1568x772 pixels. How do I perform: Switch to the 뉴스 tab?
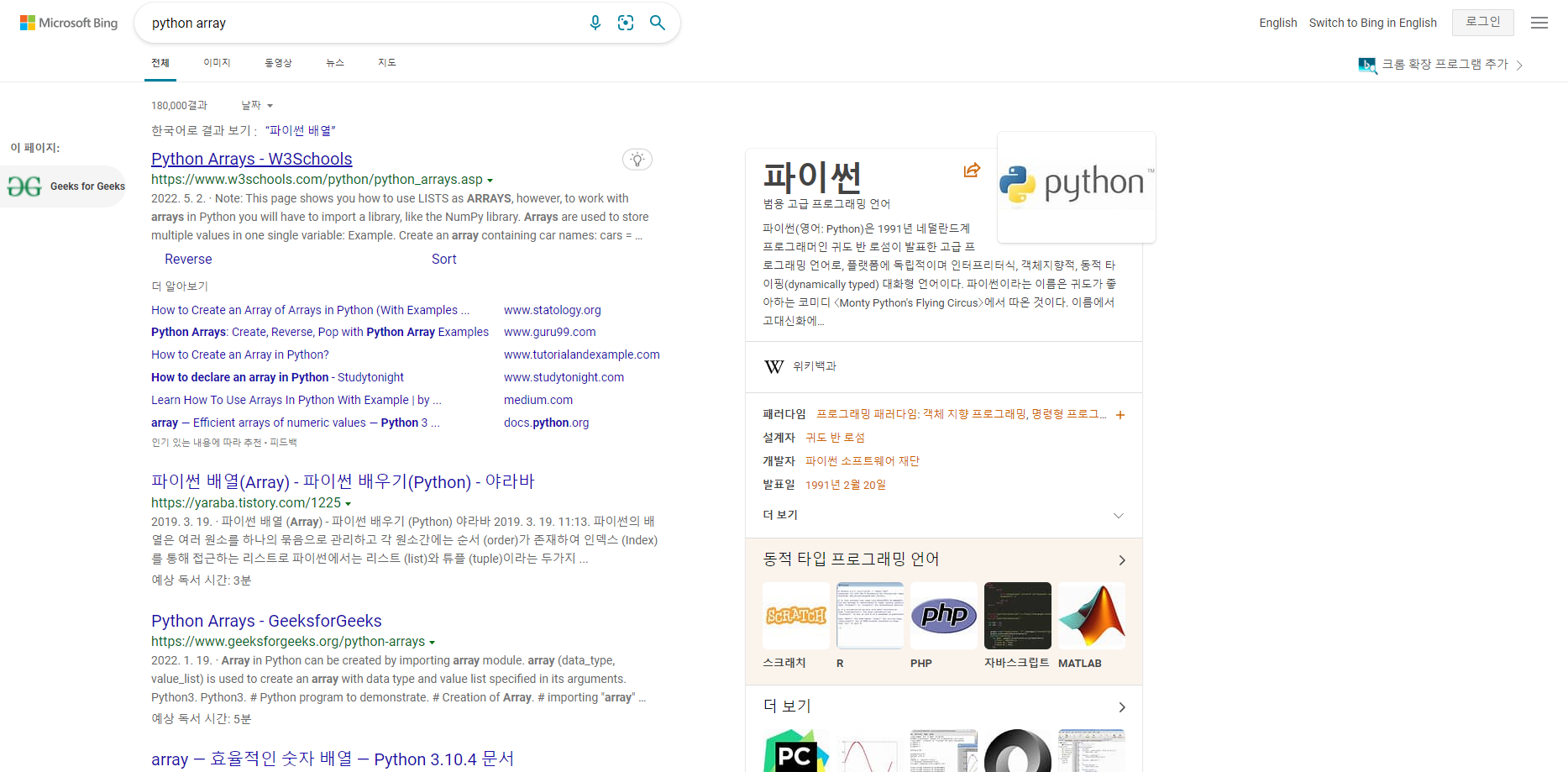(x=335, y=63)
